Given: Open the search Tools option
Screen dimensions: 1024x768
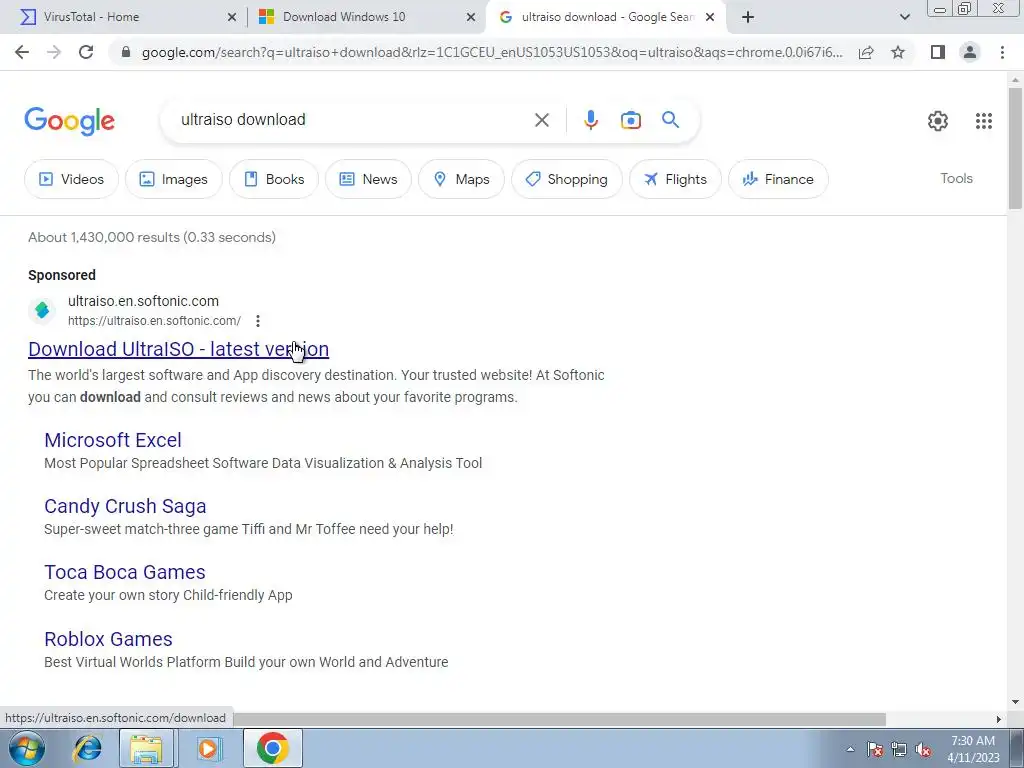Looking at the screenshot, I should 956,178.
